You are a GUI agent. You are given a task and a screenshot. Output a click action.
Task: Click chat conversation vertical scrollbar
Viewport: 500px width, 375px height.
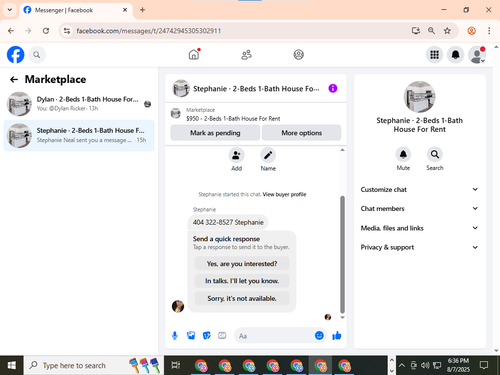tap(342, 255)
